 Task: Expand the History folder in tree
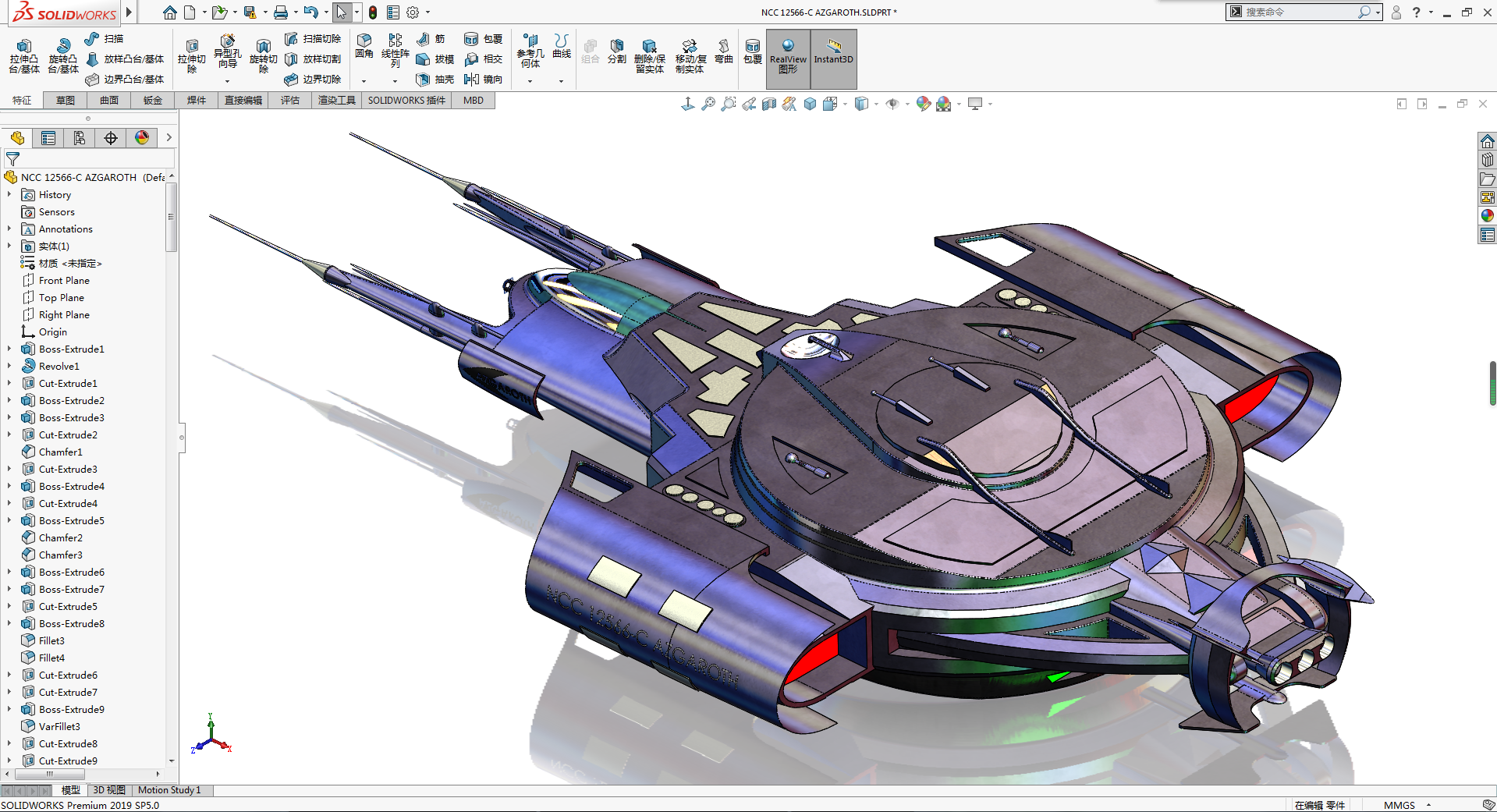tap(9, 194)
